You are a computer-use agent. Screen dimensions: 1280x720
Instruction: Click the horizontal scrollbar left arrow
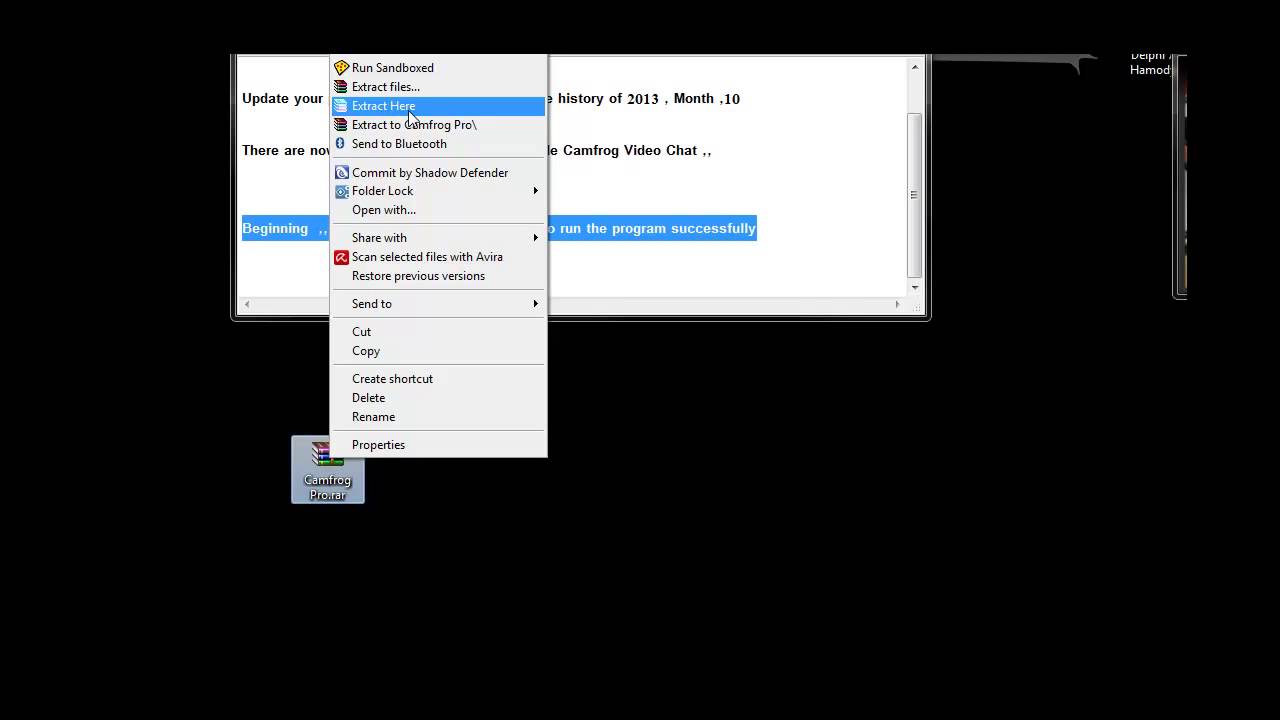pyautogui.click(x=247, y=304)
